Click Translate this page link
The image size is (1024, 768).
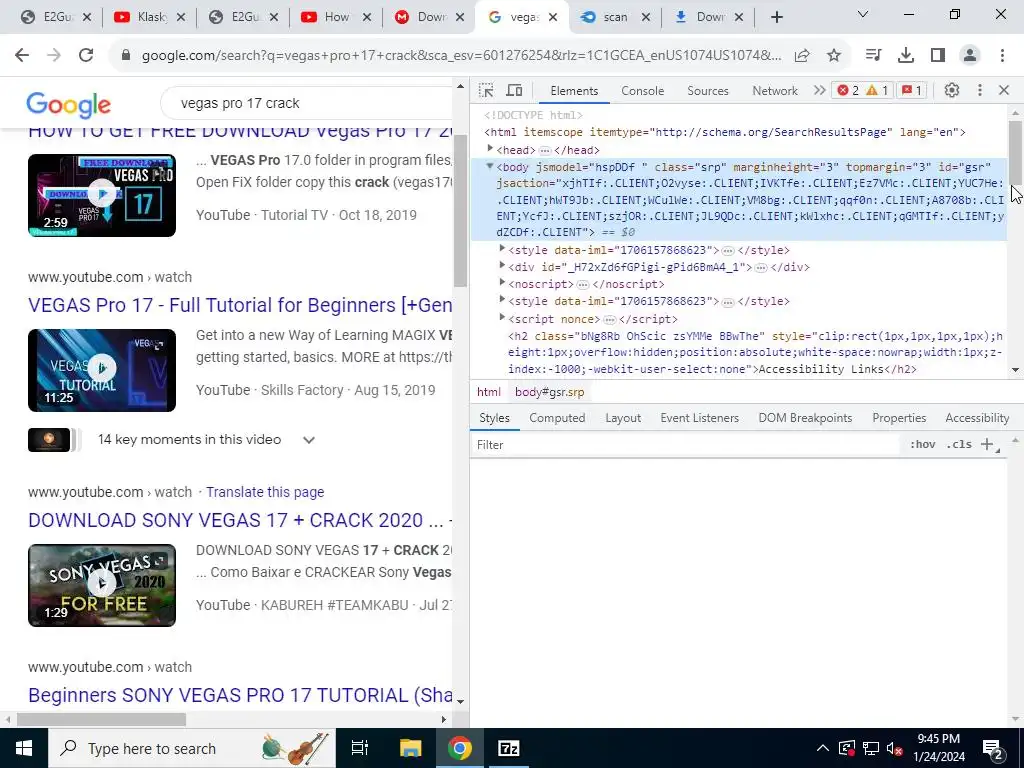[x=265, y=492]
